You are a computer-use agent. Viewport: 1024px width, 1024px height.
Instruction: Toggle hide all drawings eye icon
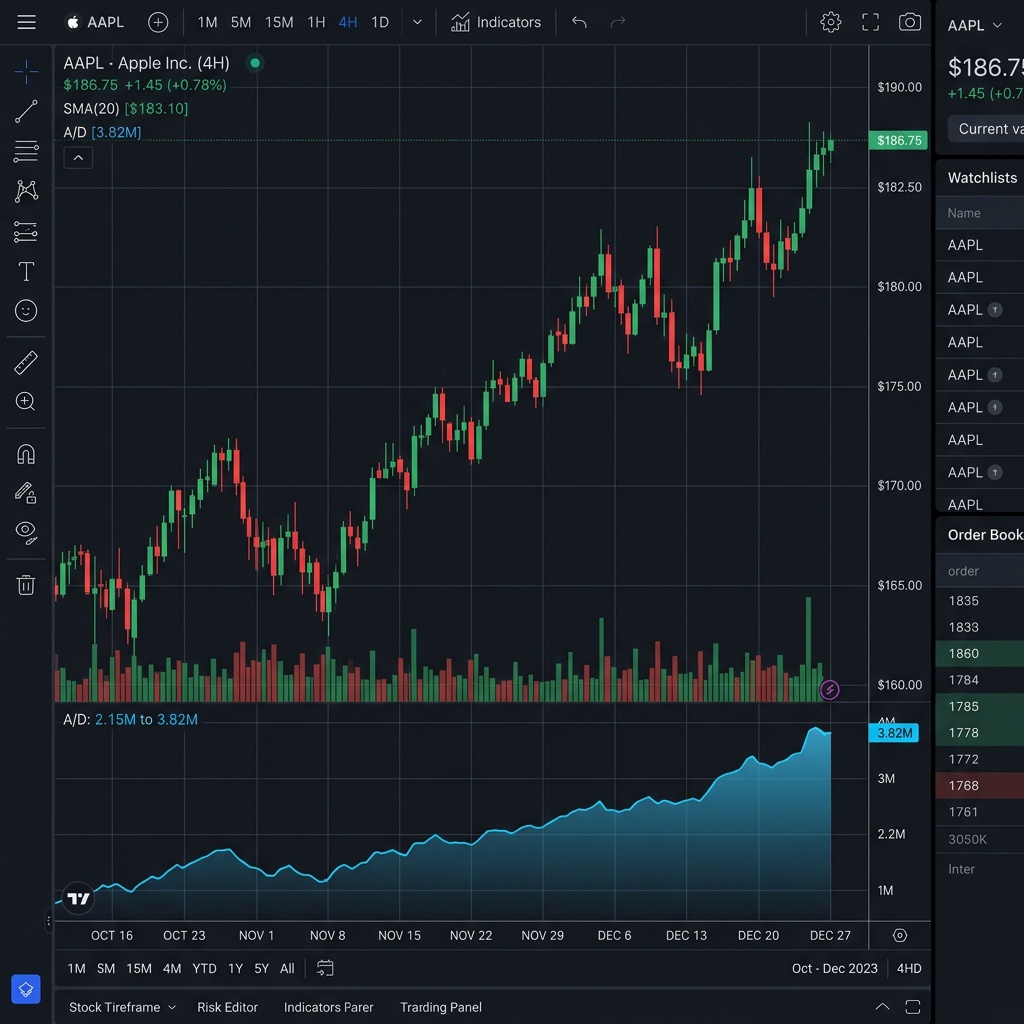[26, 532]
